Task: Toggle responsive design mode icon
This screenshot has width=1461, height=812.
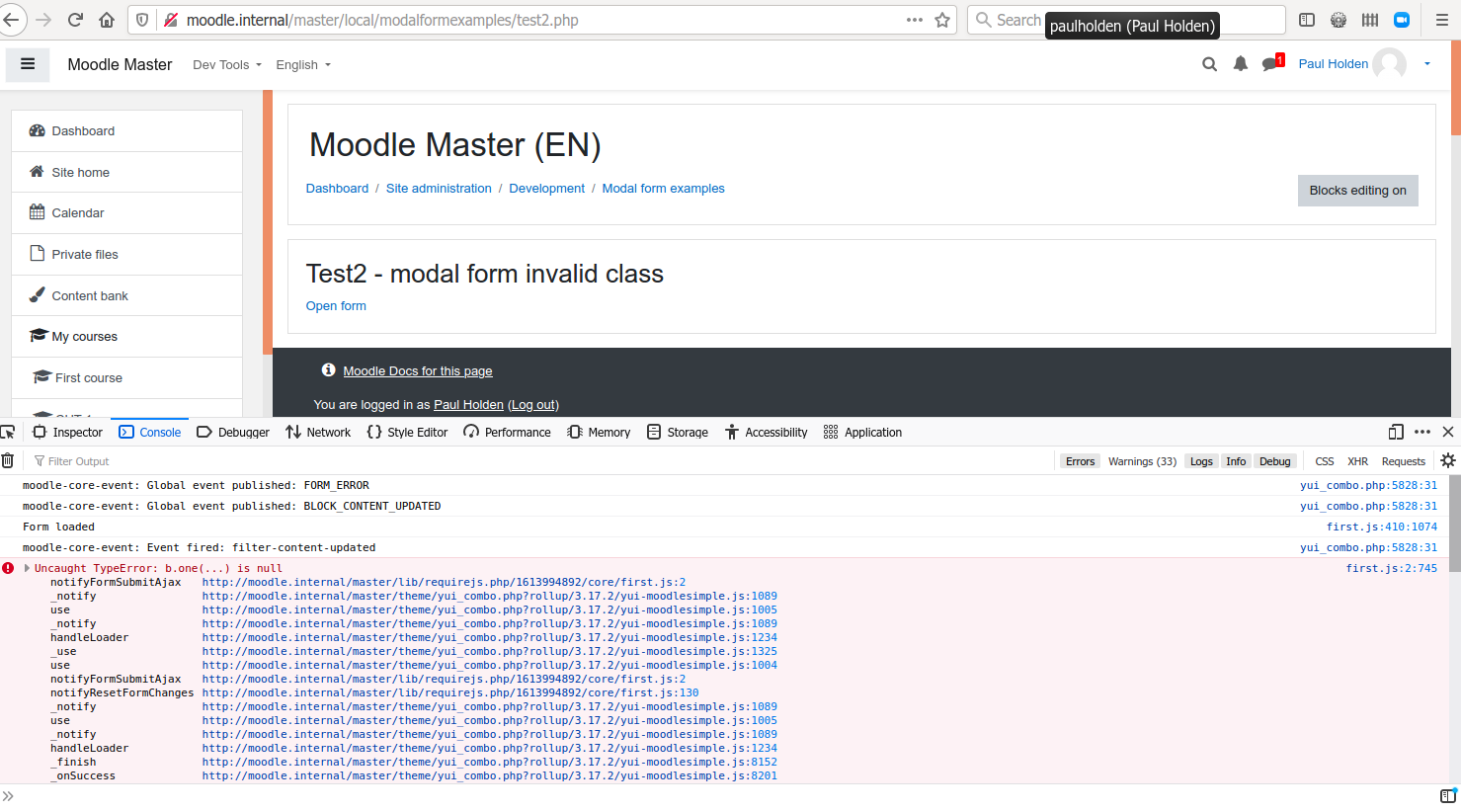Action: point(1396,432)
